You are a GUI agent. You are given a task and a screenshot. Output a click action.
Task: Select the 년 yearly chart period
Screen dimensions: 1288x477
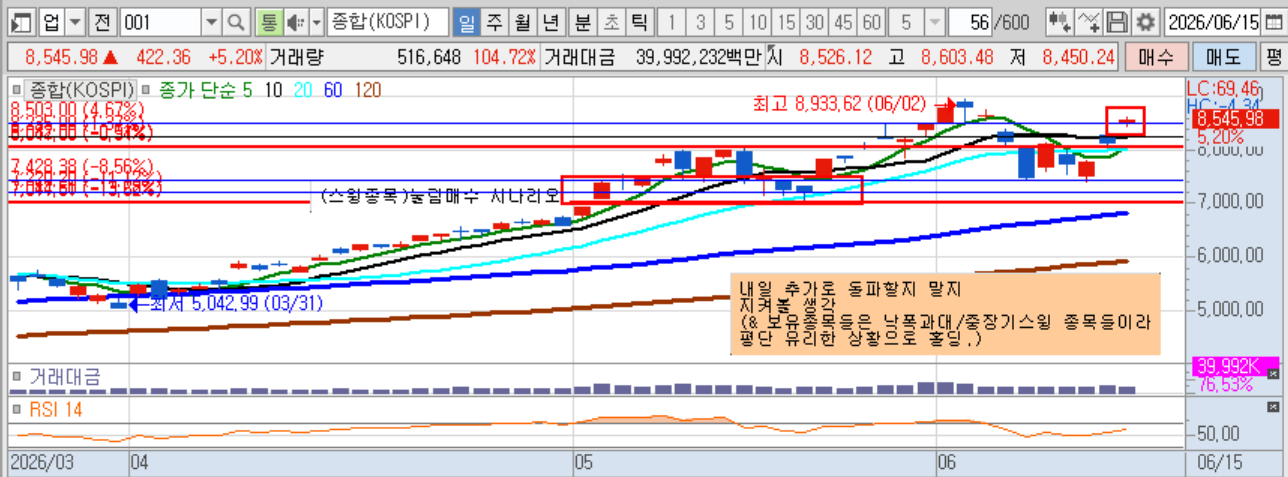point(549,21)
